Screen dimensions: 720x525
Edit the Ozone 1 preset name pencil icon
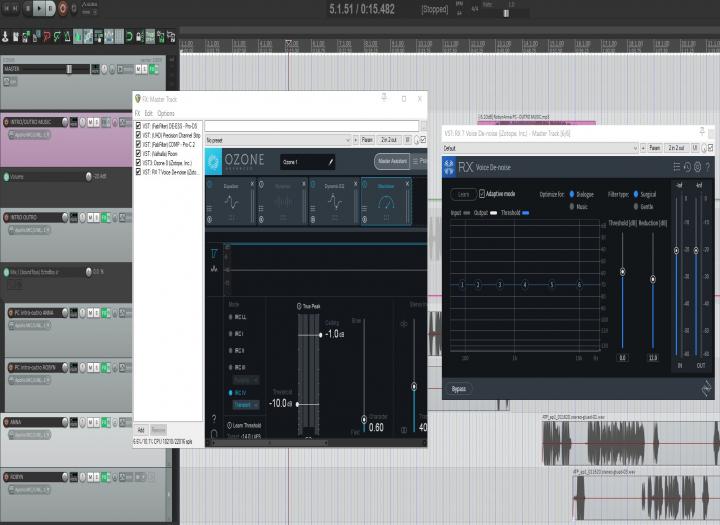[x=331, y=162]
